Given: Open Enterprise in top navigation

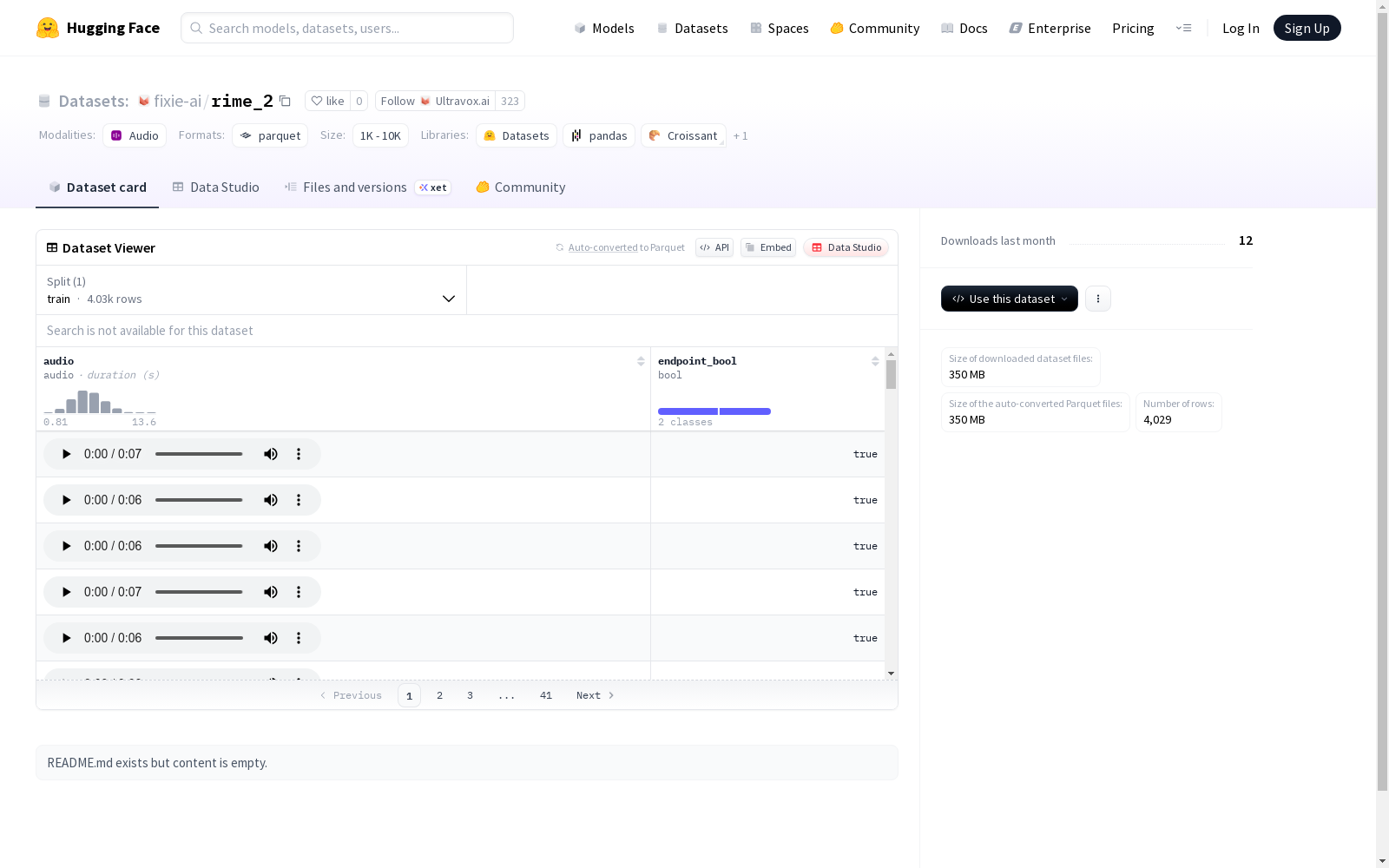Looking at the screenshot, I should coord(1050,28).
